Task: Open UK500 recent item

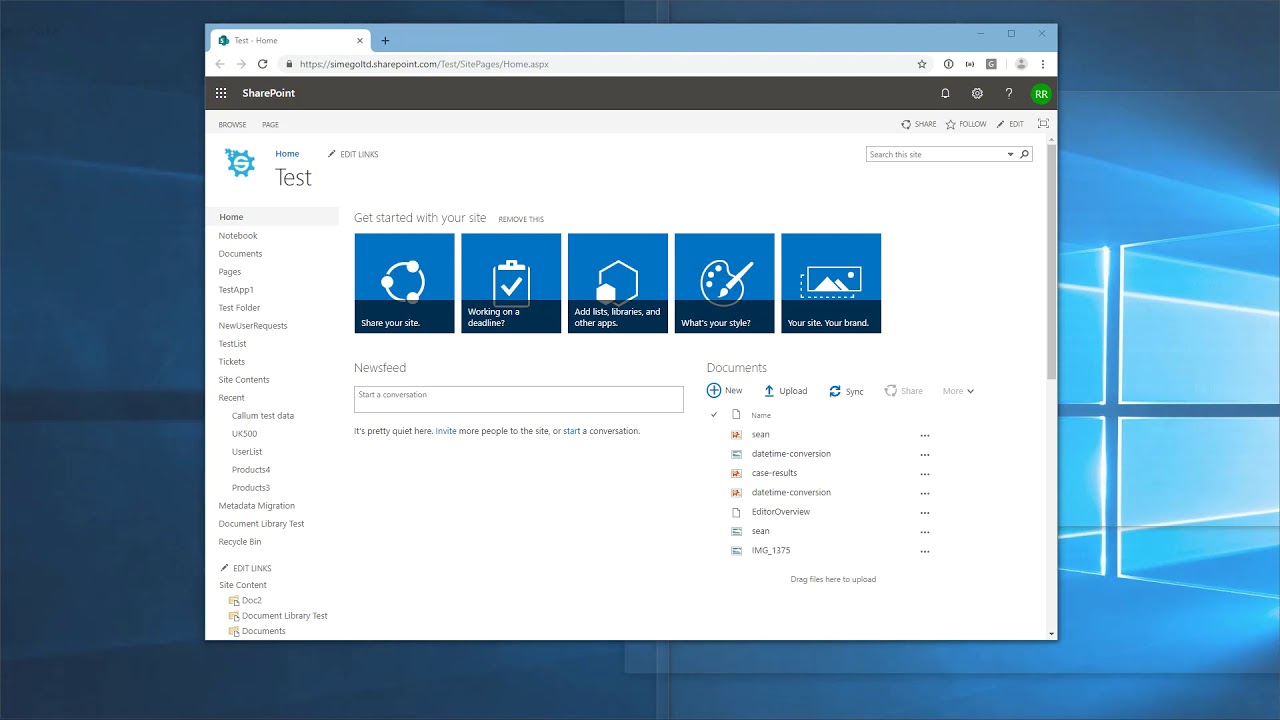Action: click(244, 434)
